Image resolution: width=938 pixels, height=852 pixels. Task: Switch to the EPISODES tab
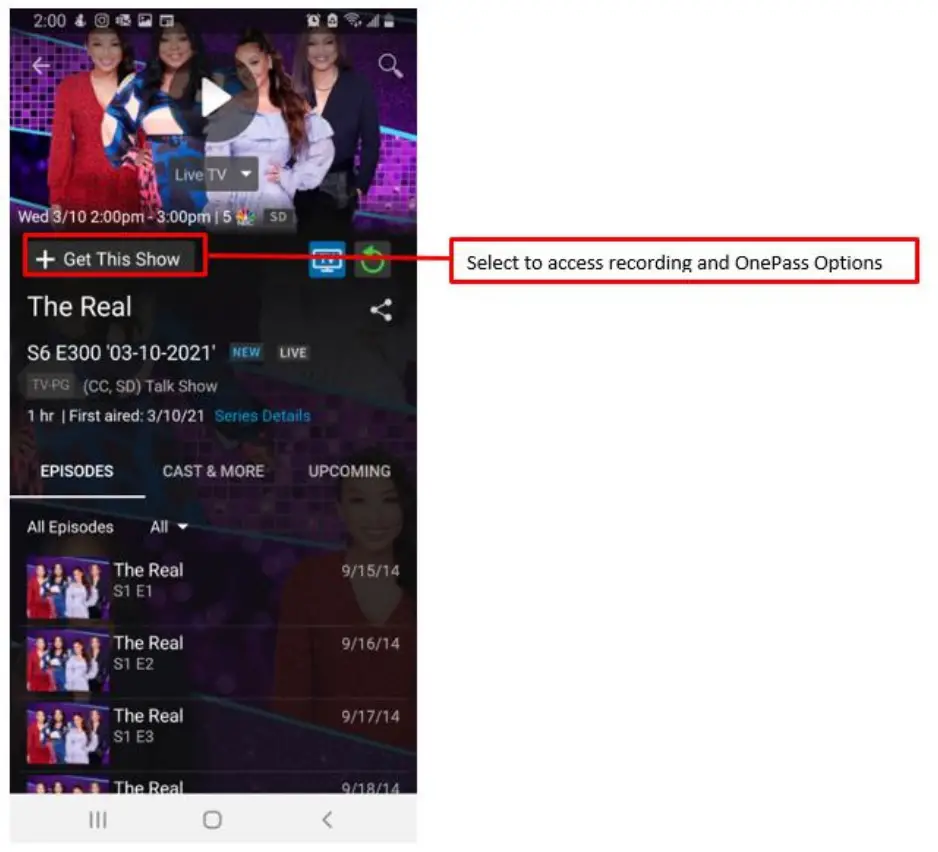click(x=77, y=471)
